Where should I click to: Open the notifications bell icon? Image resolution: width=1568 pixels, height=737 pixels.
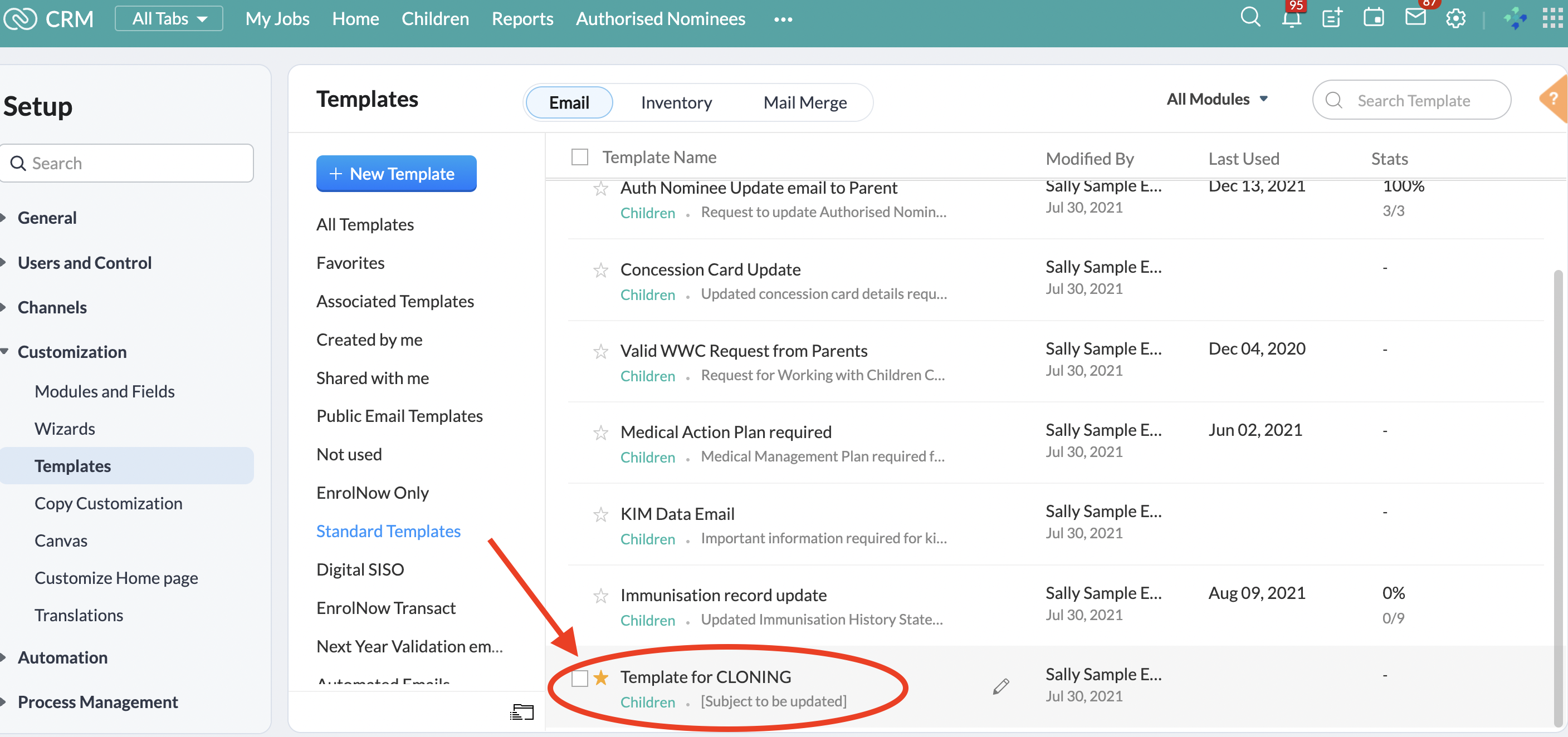(x=1291, y=18)
